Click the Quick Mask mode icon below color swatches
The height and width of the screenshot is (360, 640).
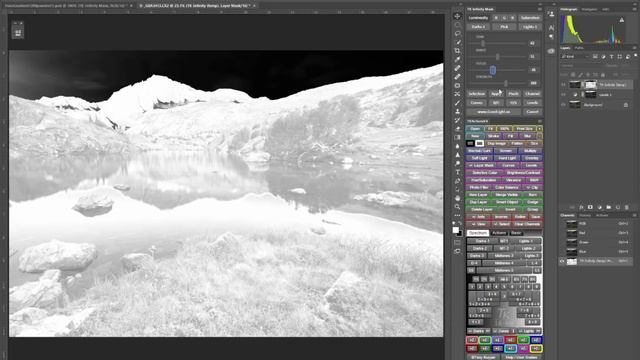(x=458, y=242)
